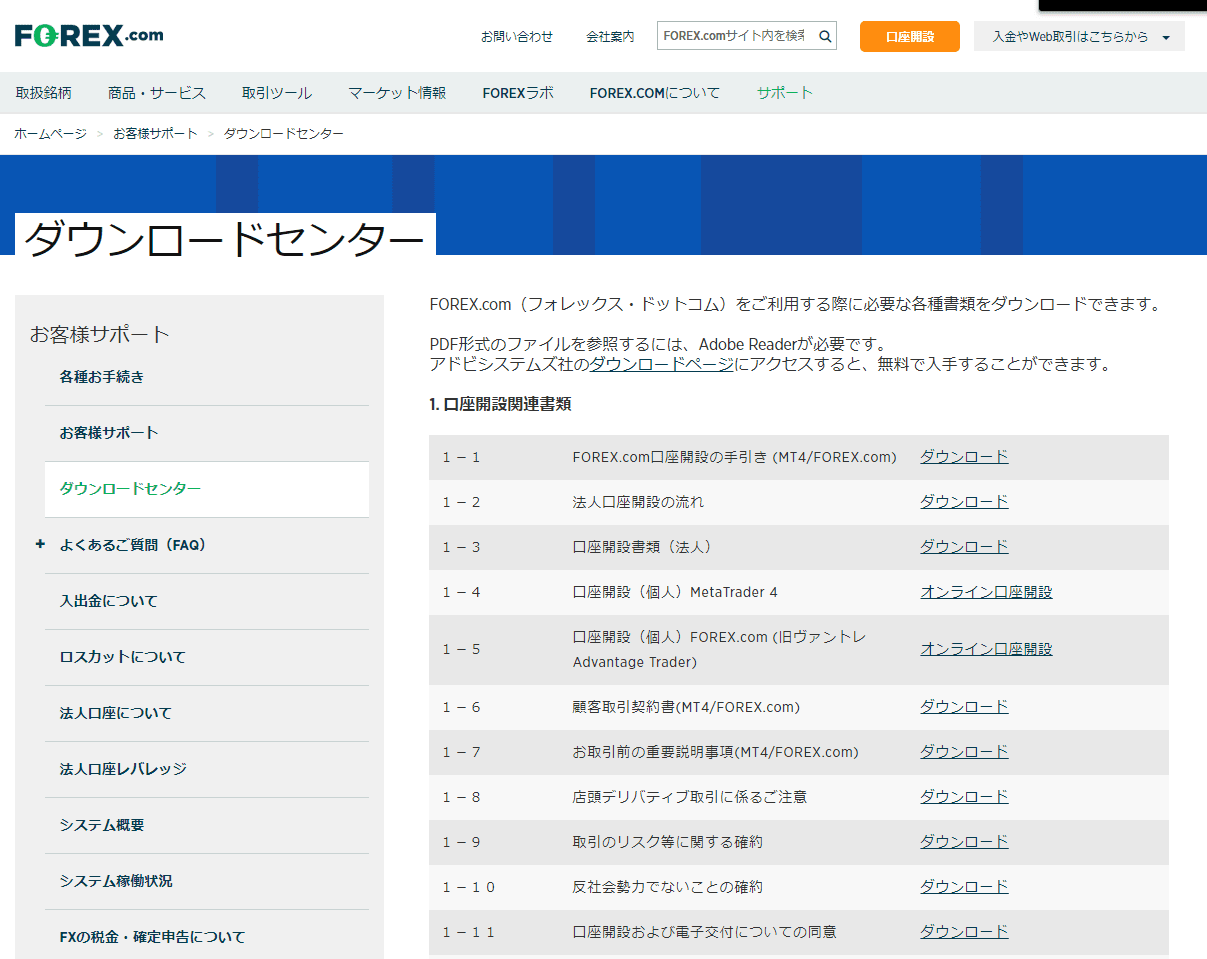
Task: Open the マーケット情報 menu
Action: pyautogui.click(x=397, y=93)
